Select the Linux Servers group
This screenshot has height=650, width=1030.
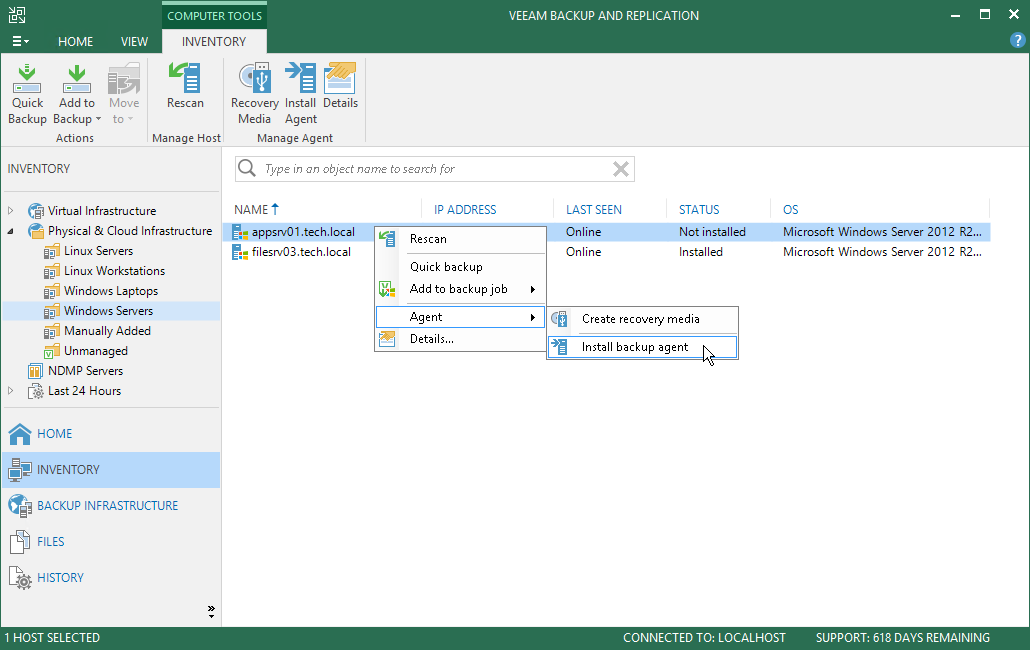[x=99, y=251]
